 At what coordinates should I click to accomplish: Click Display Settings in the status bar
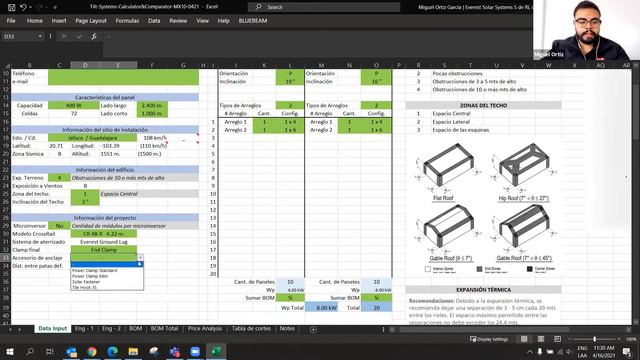click(489, 339)
